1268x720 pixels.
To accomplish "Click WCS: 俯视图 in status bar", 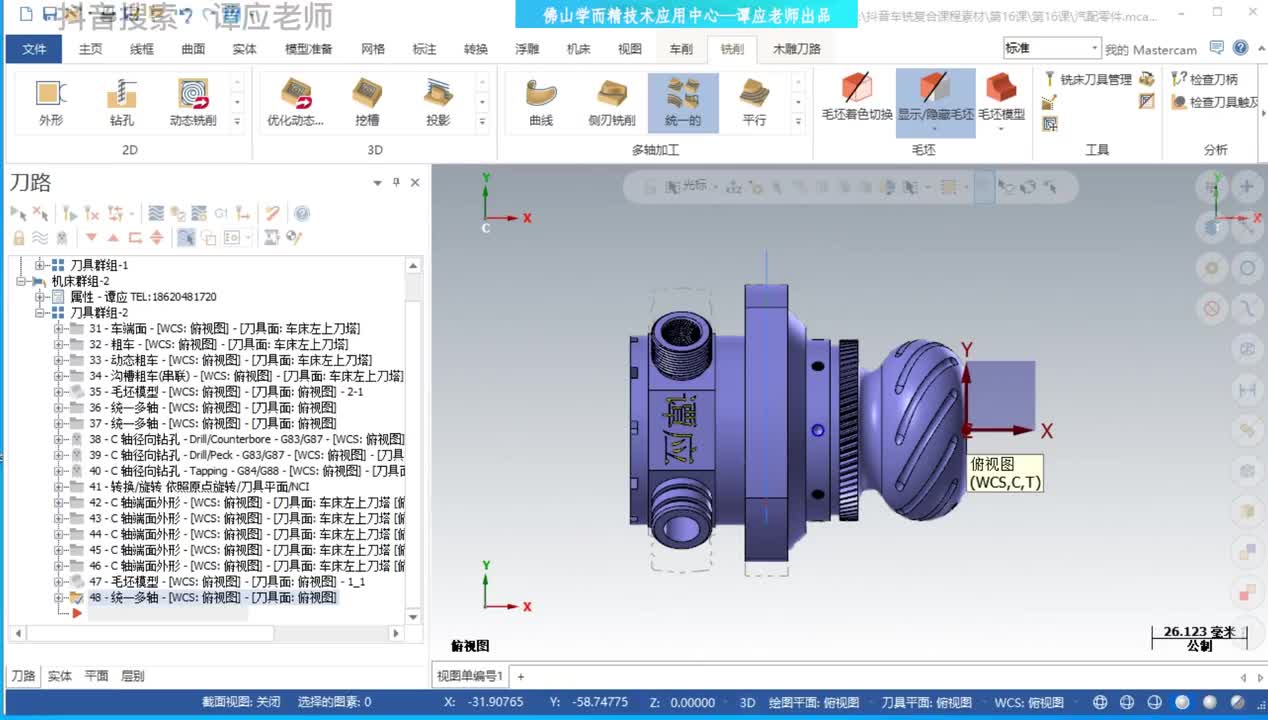I will click(1029, 702).
